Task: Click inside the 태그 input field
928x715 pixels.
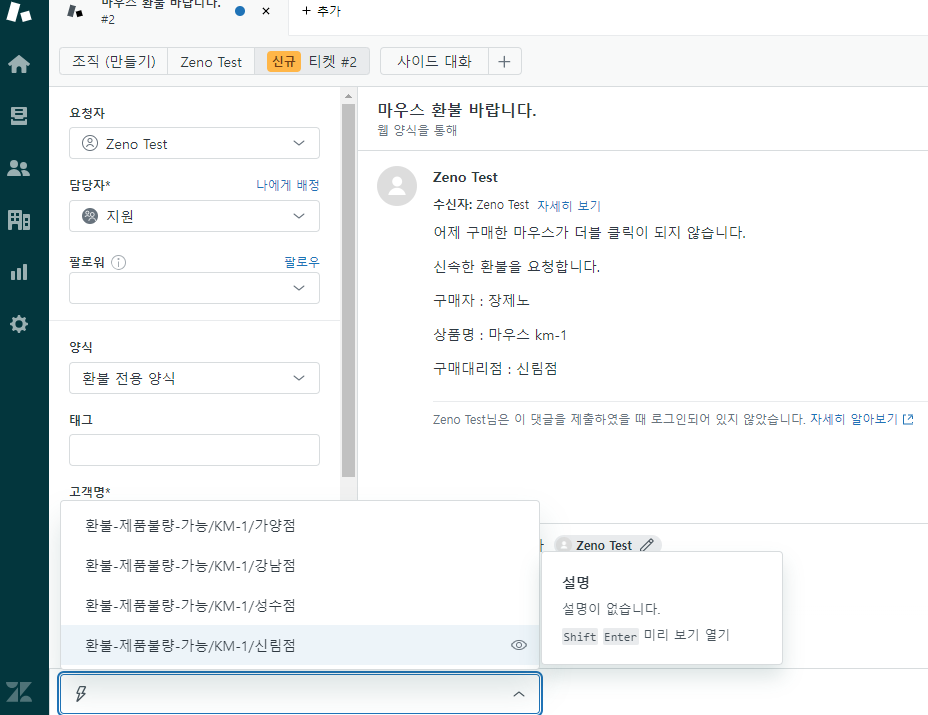Action: tap(194, 450)
